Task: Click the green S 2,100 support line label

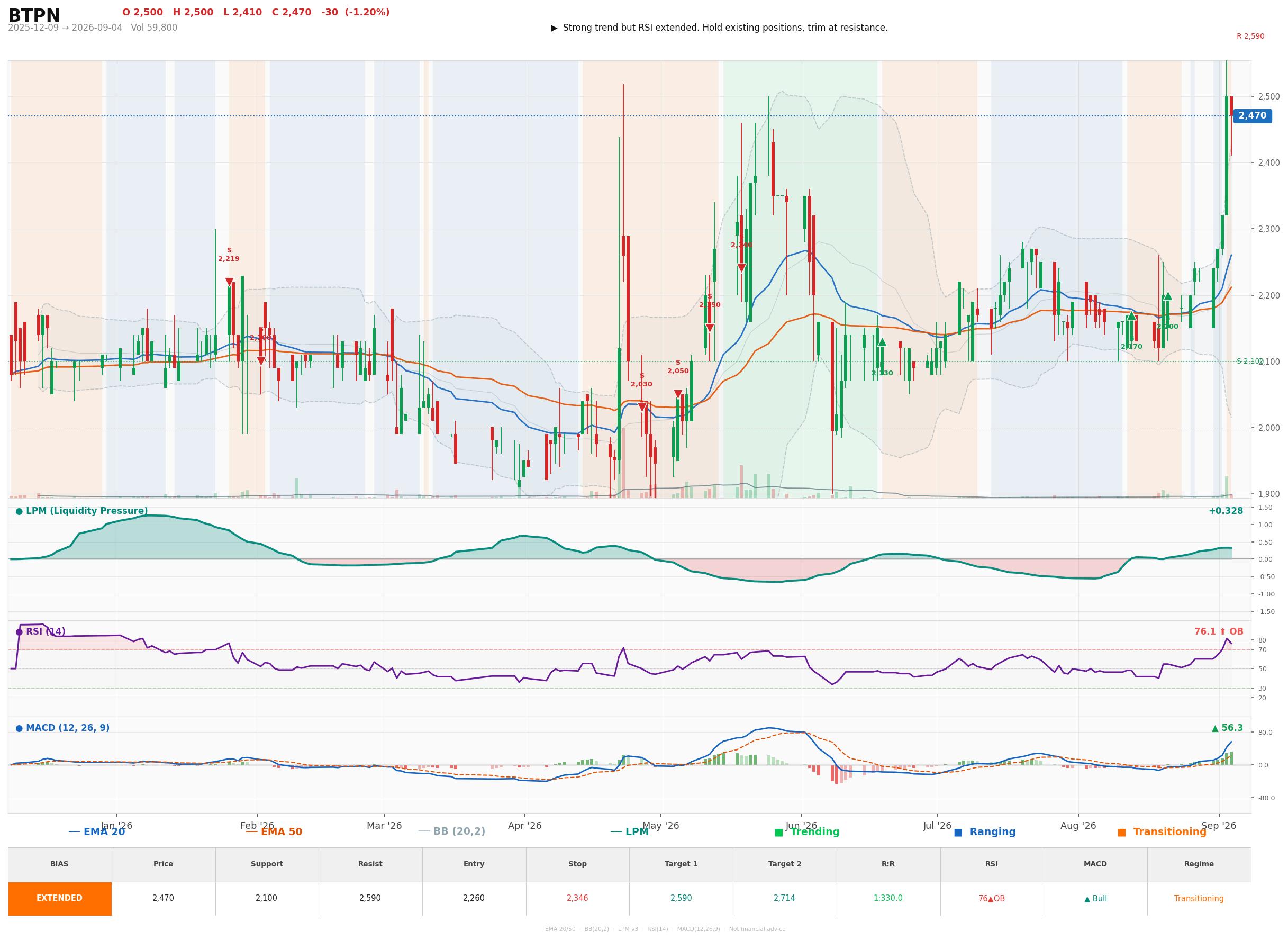Action: click(1249, 361)
